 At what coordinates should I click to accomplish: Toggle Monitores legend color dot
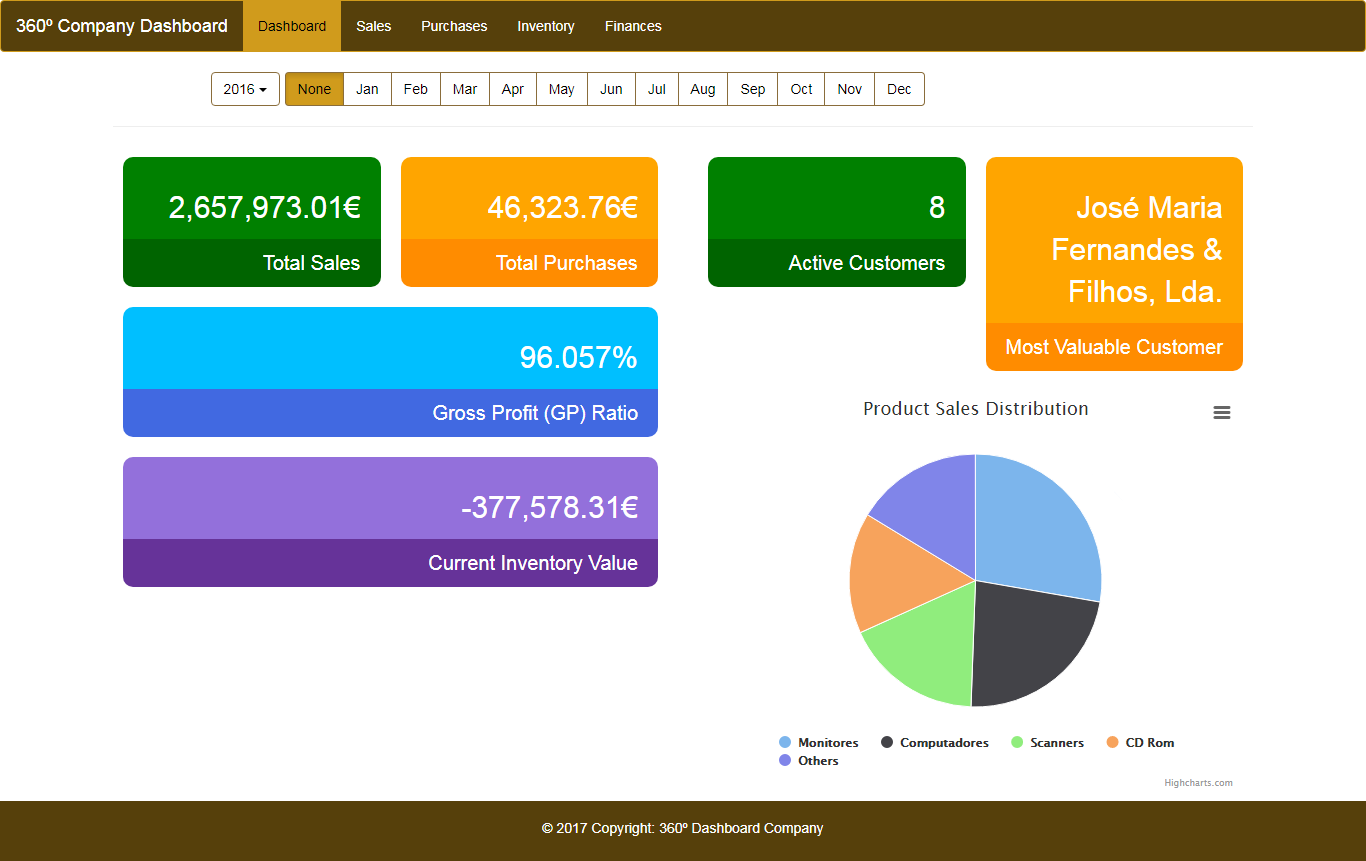785,742
